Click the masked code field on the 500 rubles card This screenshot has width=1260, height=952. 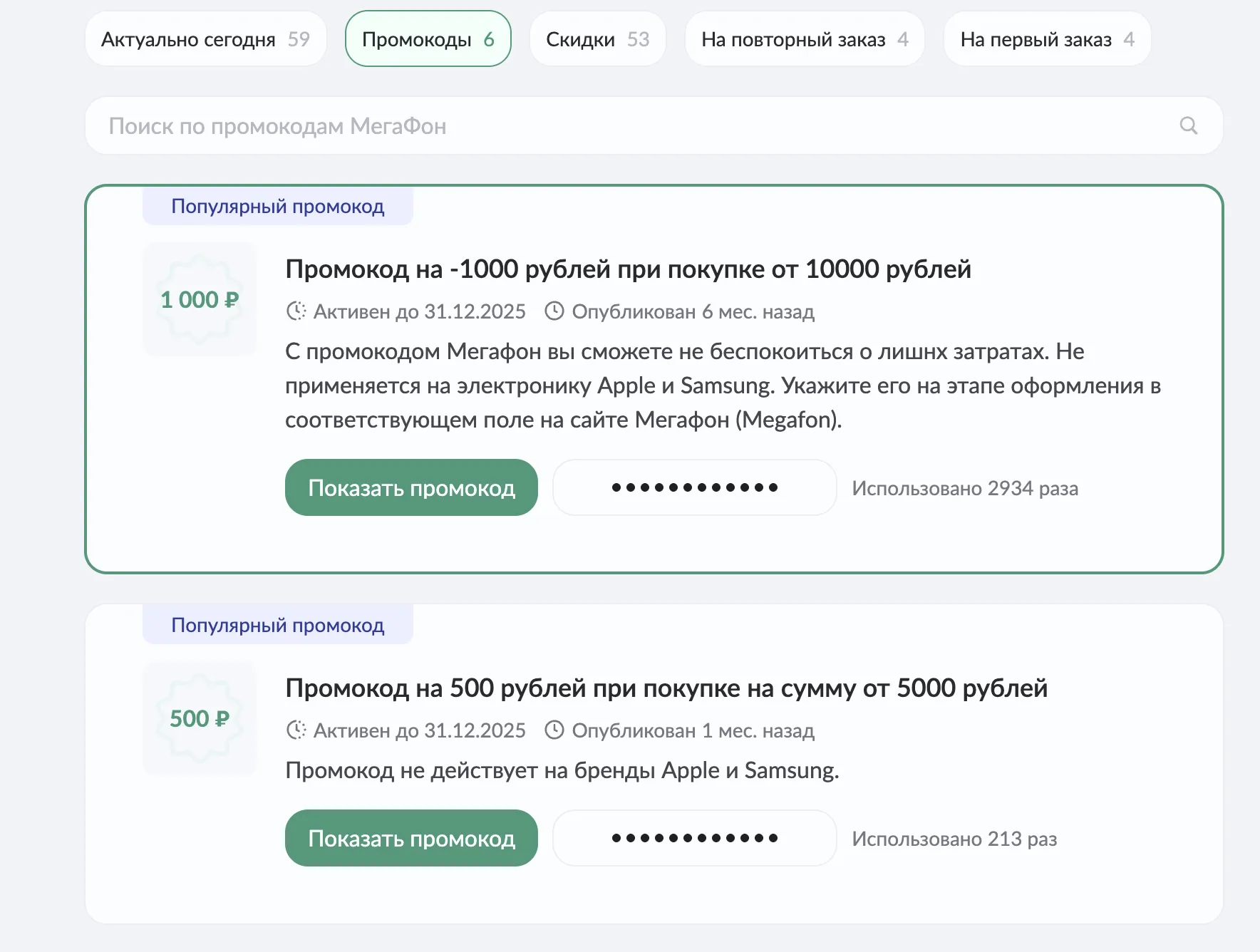[694, 838]
